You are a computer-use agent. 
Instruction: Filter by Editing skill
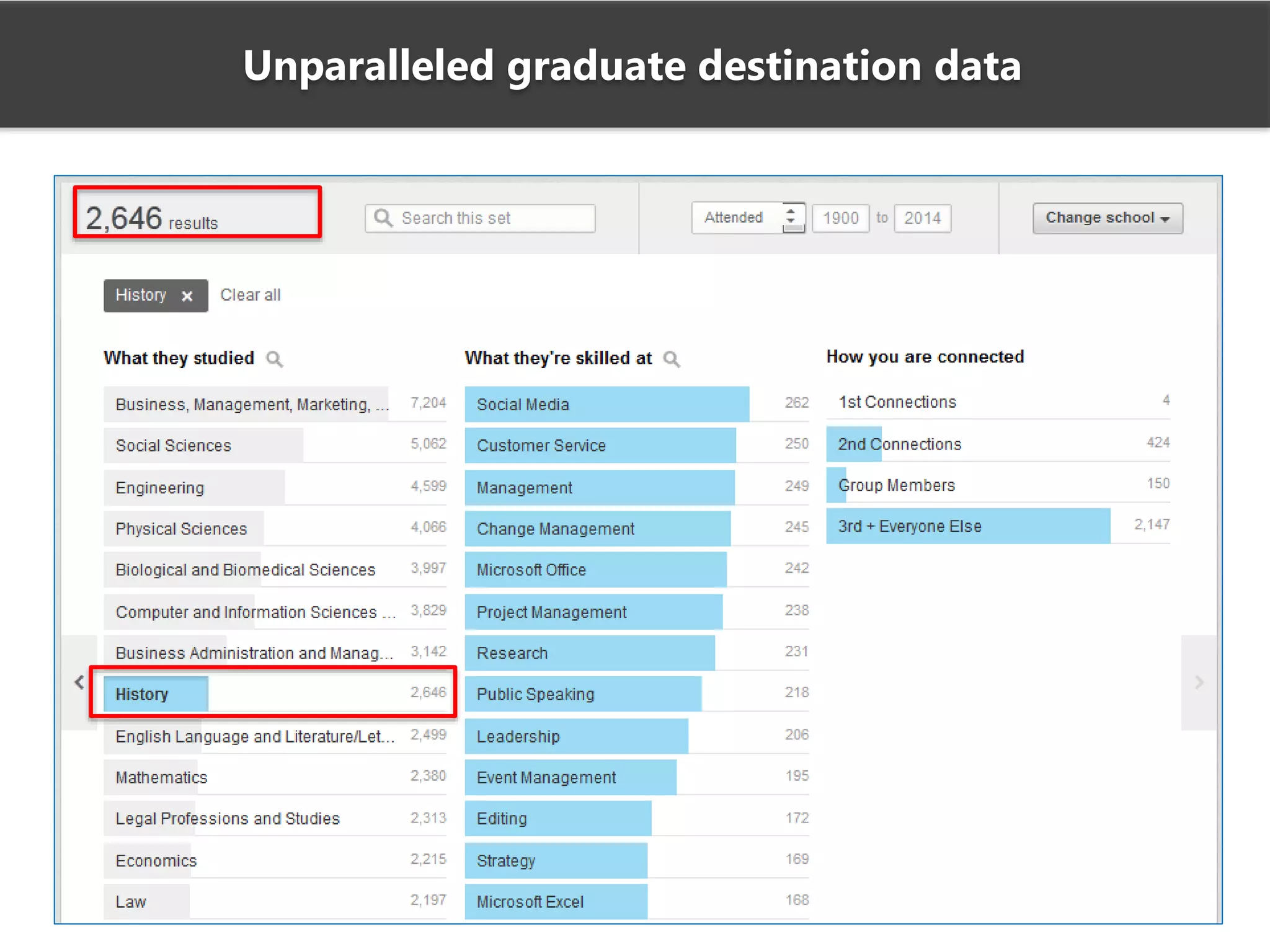tap(637, 818)
